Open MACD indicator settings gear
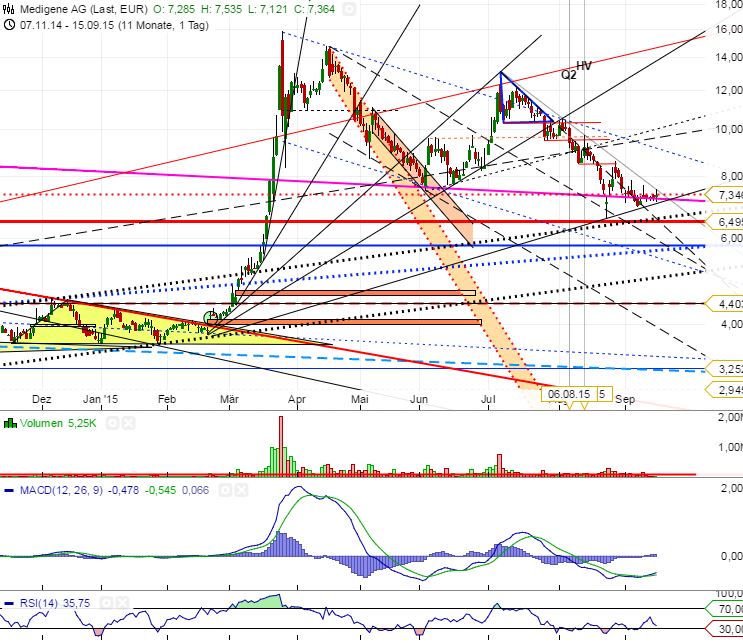This screenshot has height=643, width=743. click(225, 490)
